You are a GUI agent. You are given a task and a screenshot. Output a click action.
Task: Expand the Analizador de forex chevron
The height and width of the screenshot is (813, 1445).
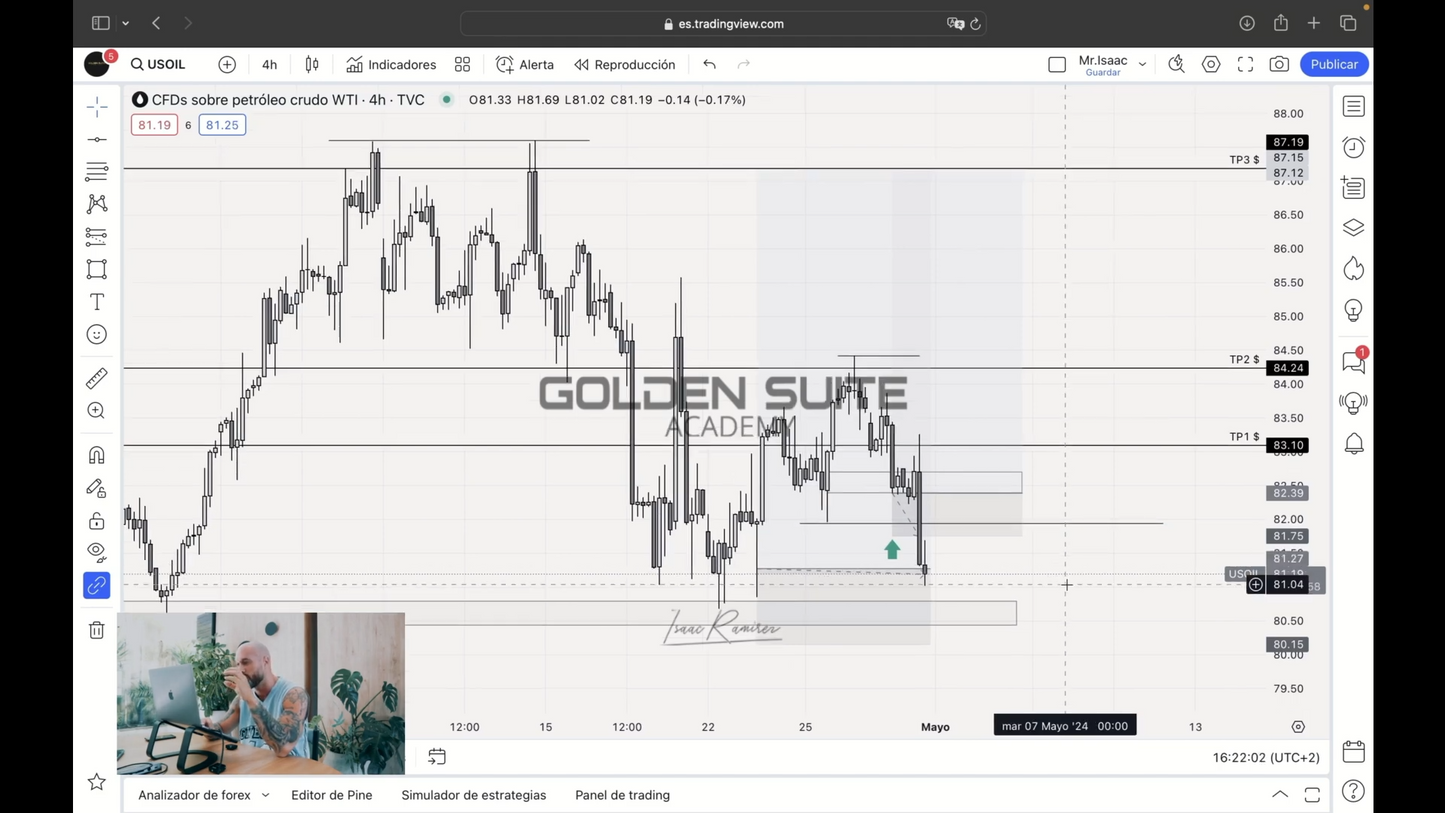(x=264, y=795)
